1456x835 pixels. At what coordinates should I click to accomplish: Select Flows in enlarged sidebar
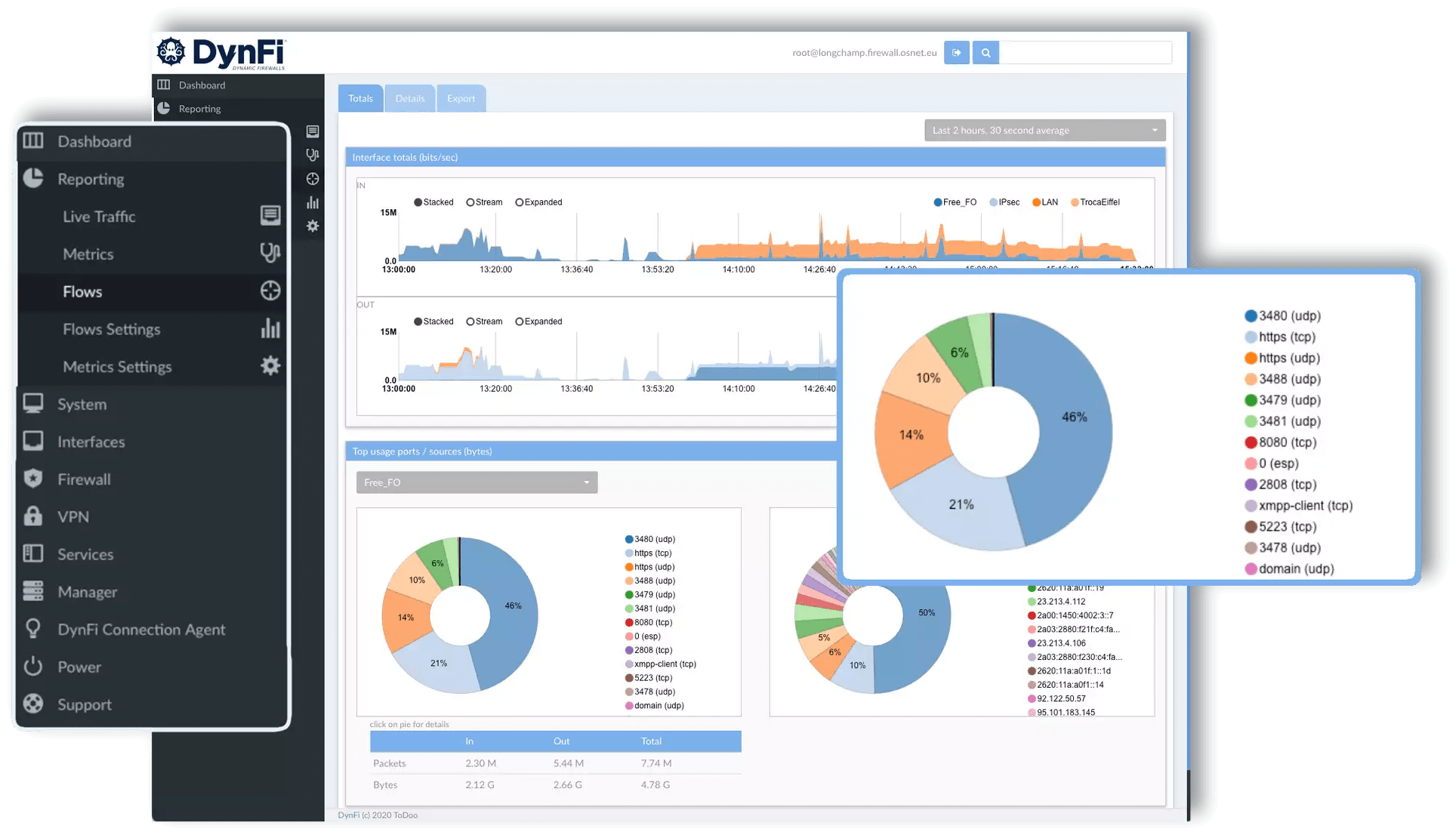point(83,293)
